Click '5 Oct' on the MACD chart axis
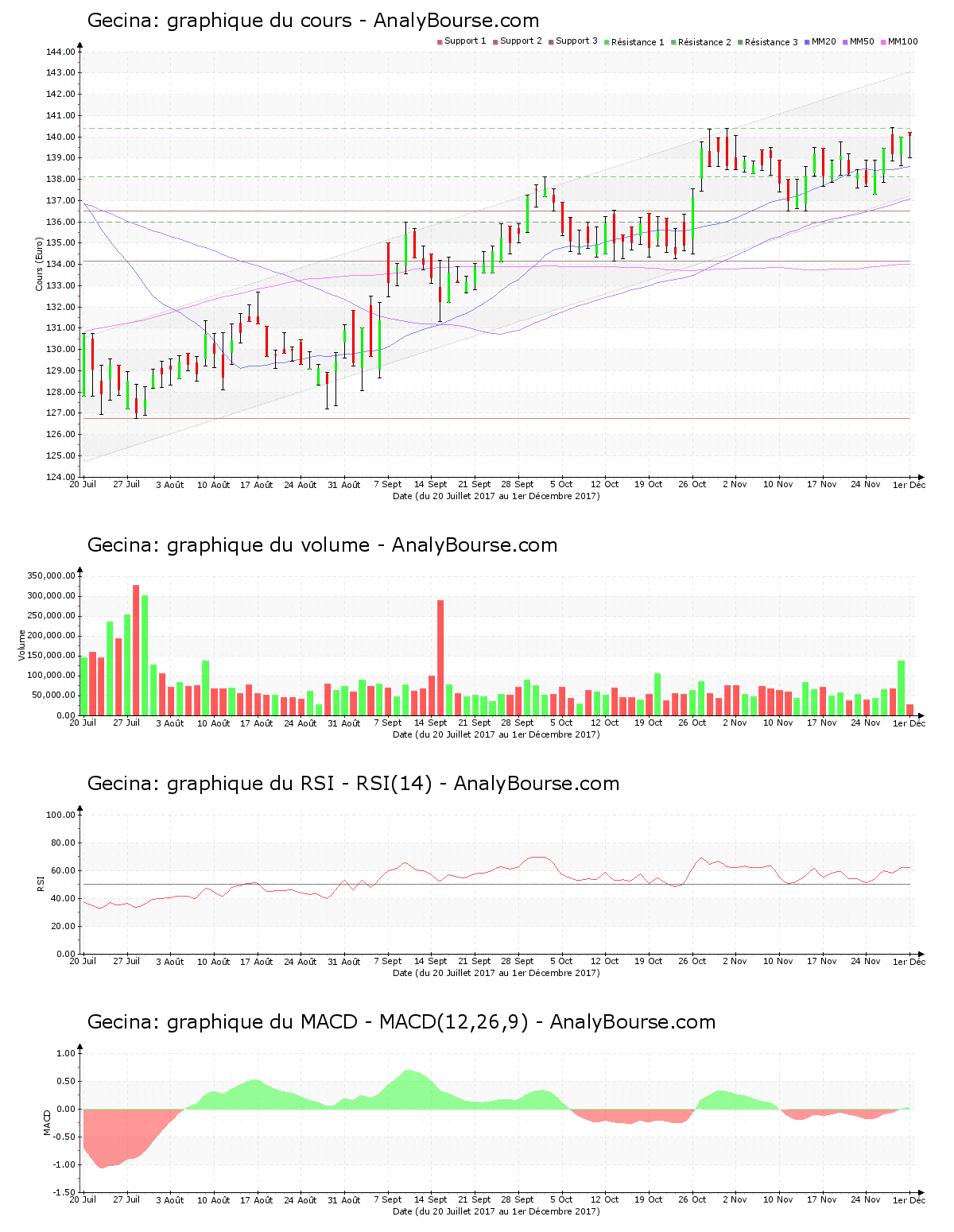Viewport: 954px width, 1232px height. point(561,1199)
